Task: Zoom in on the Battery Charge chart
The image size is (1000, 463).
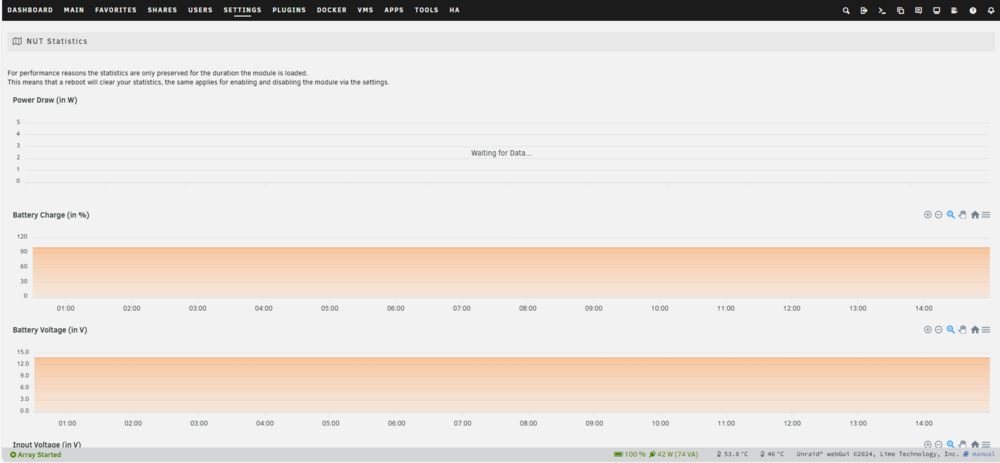Action: (x=928, y=215)
